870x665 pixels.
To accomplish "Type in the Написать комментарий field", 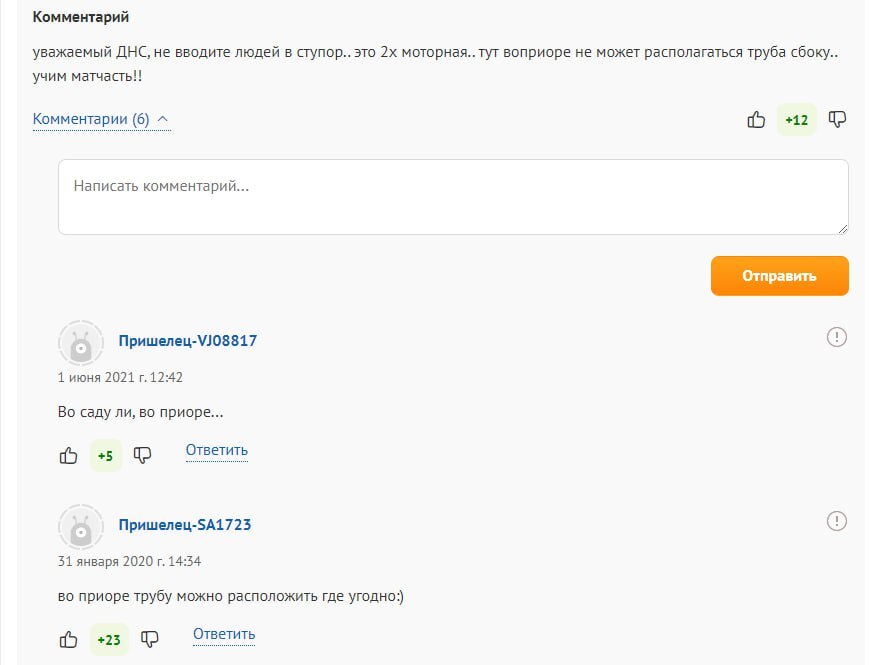I will tap(453, 197).
